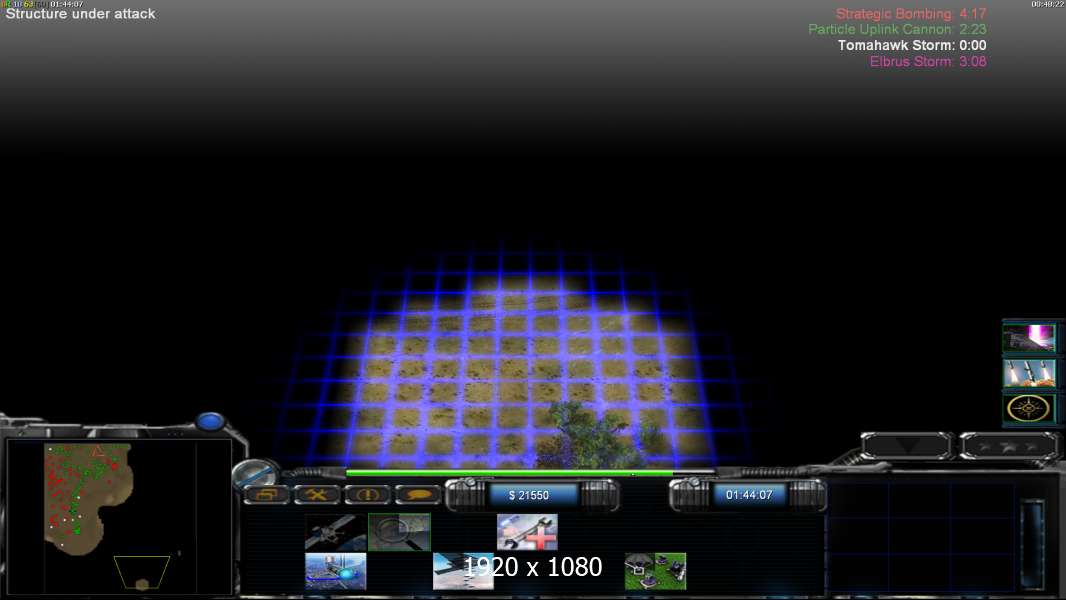Use the wrench and red cross repair icon
This screenshot has height=600, width=1066.
click(528, 532)
